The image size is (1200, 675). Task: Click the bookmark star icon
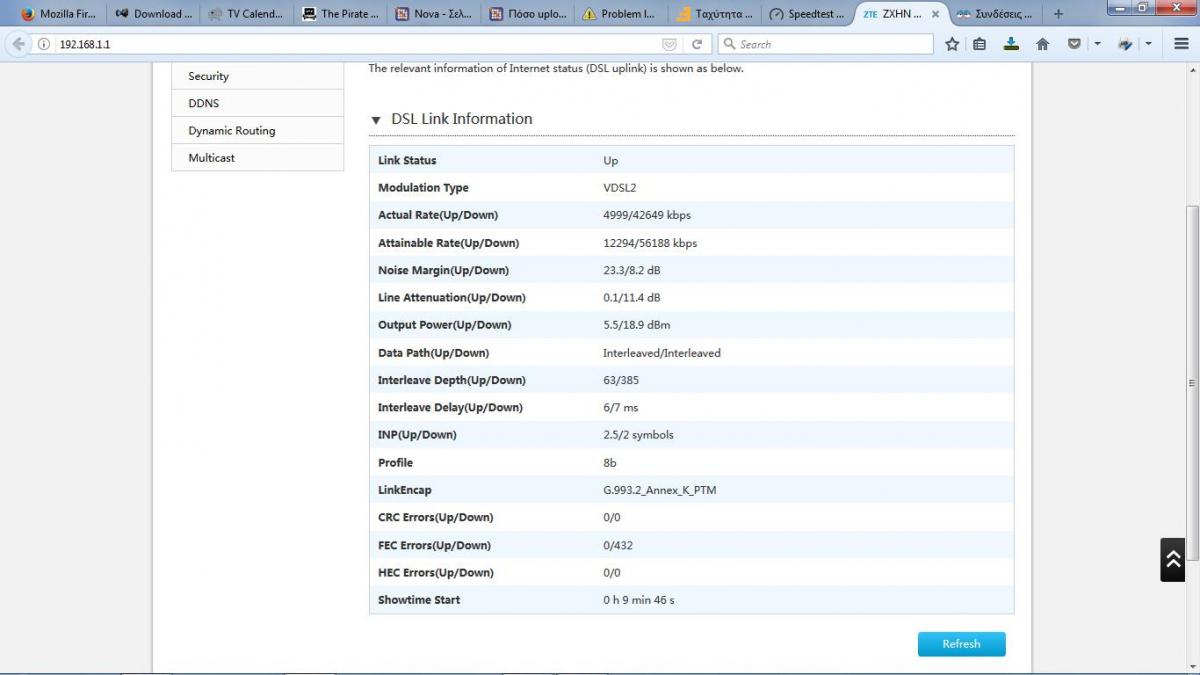click(x=952, y=44)
